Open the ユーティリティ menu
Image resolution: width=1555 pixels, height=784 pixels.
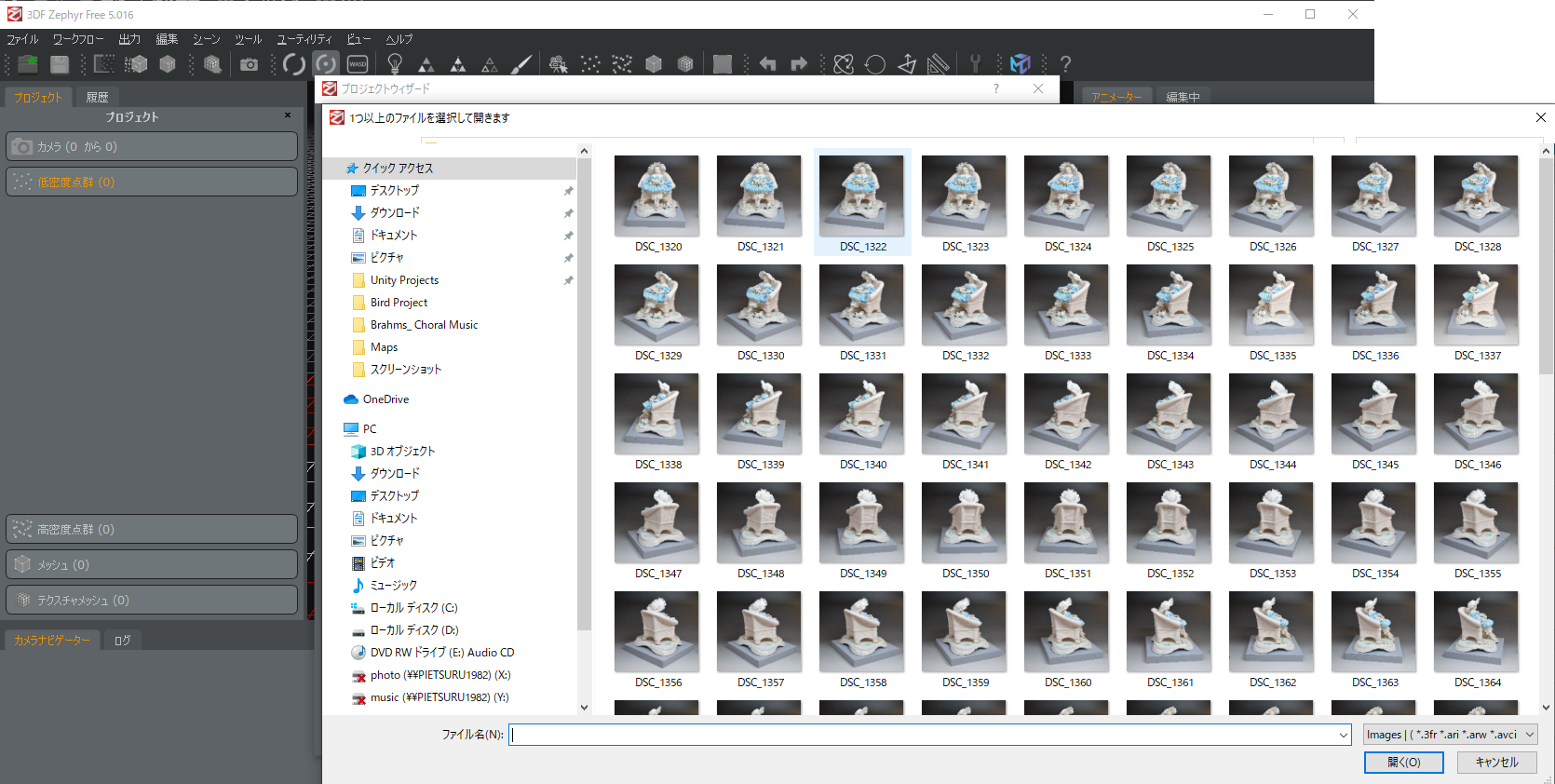pyautogui.click(x=304, y=39)
